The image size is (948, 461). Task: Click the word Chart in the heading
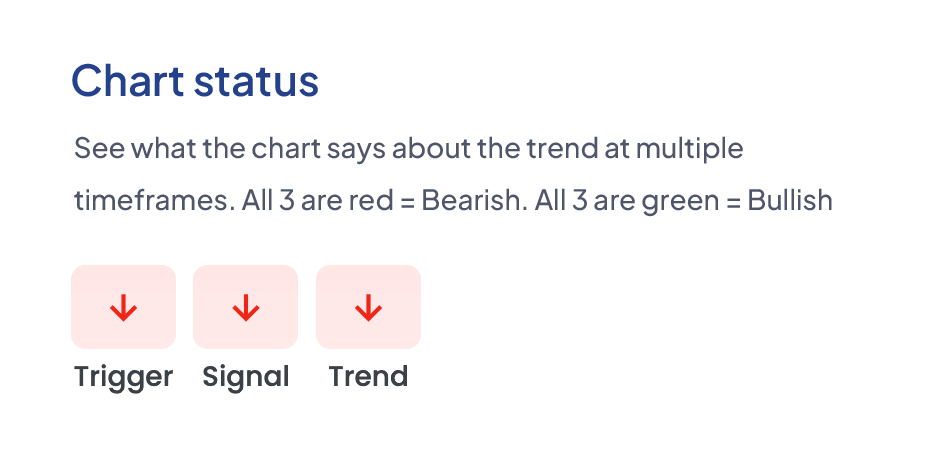point(128,81)
